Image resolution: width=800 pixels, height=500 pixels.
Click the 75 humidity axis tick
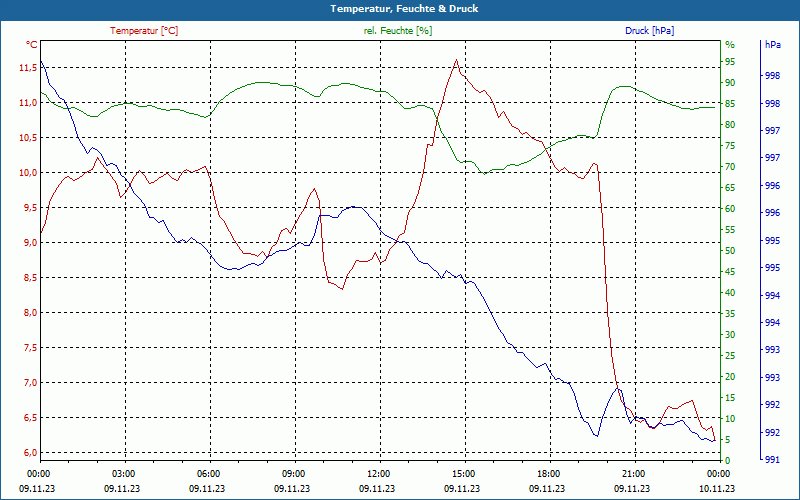(x=730, y=146)
